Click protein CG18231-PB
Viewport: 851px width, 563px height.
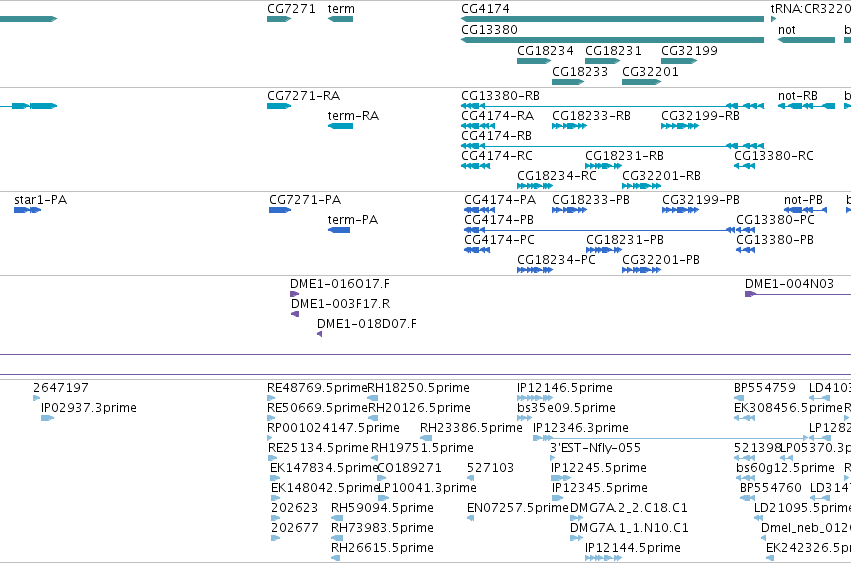tap(625, 240)
